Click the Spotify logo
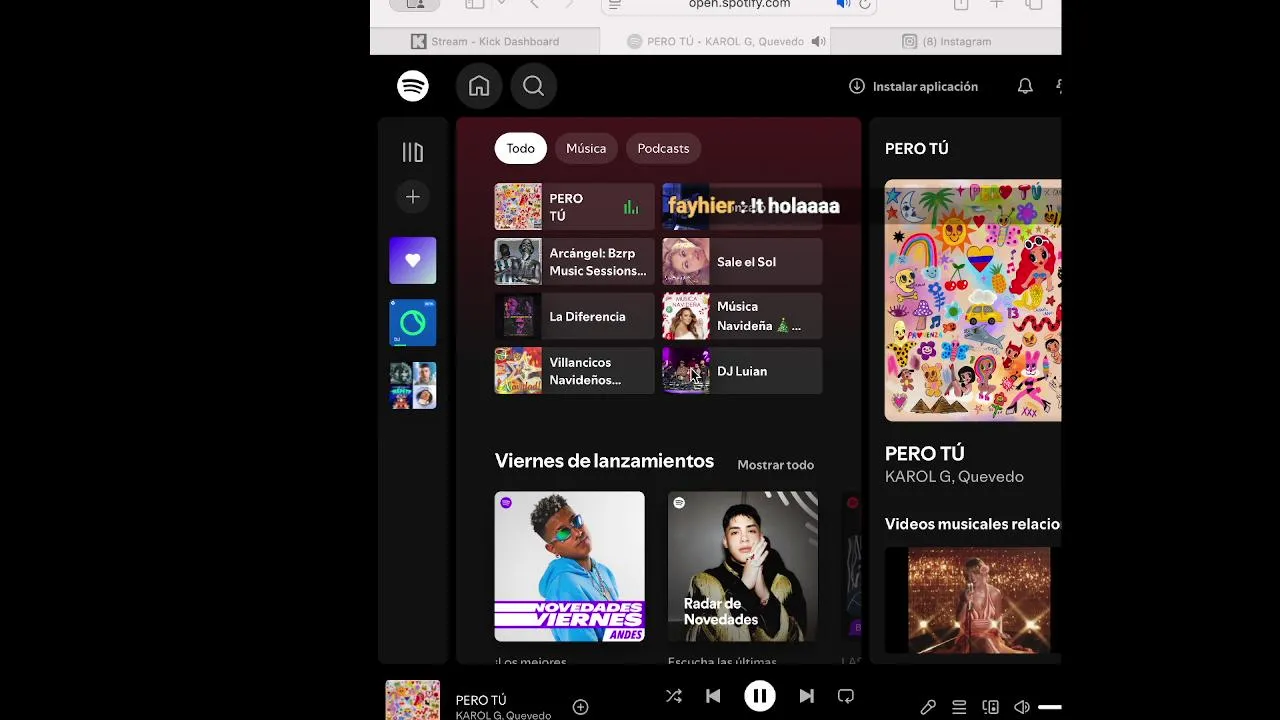The height and width of the screenshot is (720, 1280). point(413,86)
